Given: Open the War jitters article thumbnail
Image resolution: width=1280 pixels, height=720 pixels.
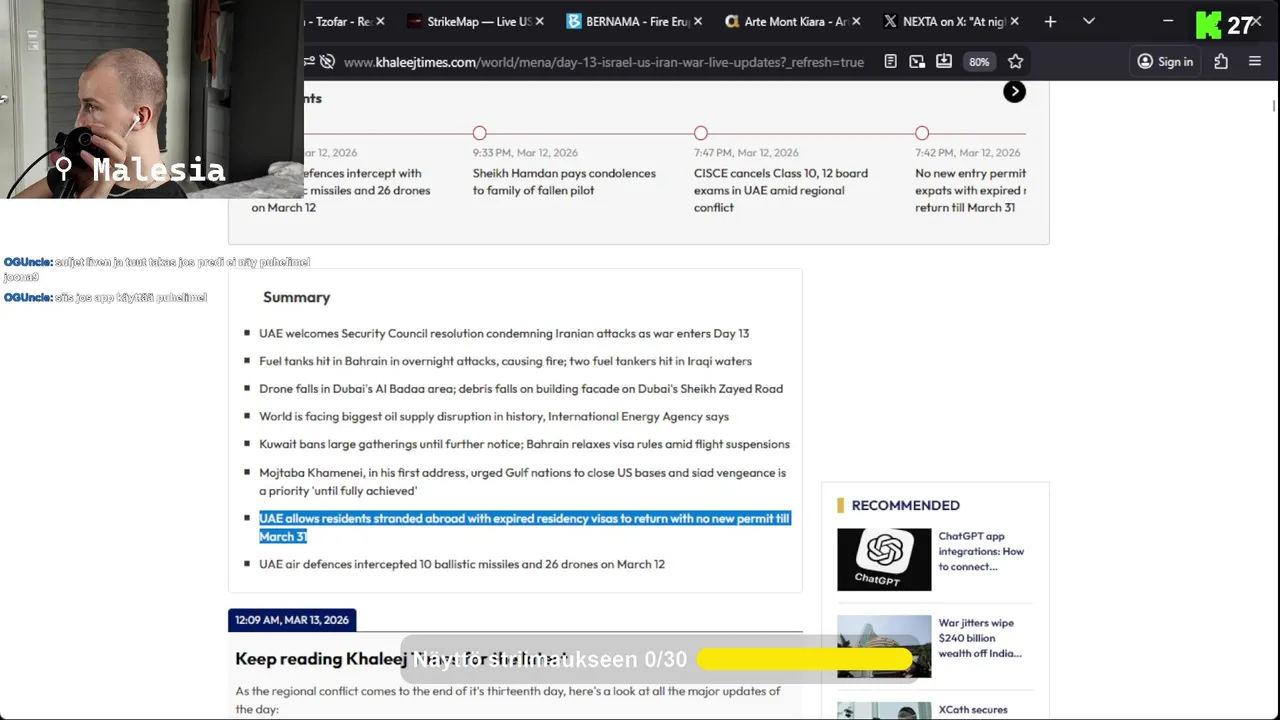Looking at the screenshot, I should coord(884,646).
